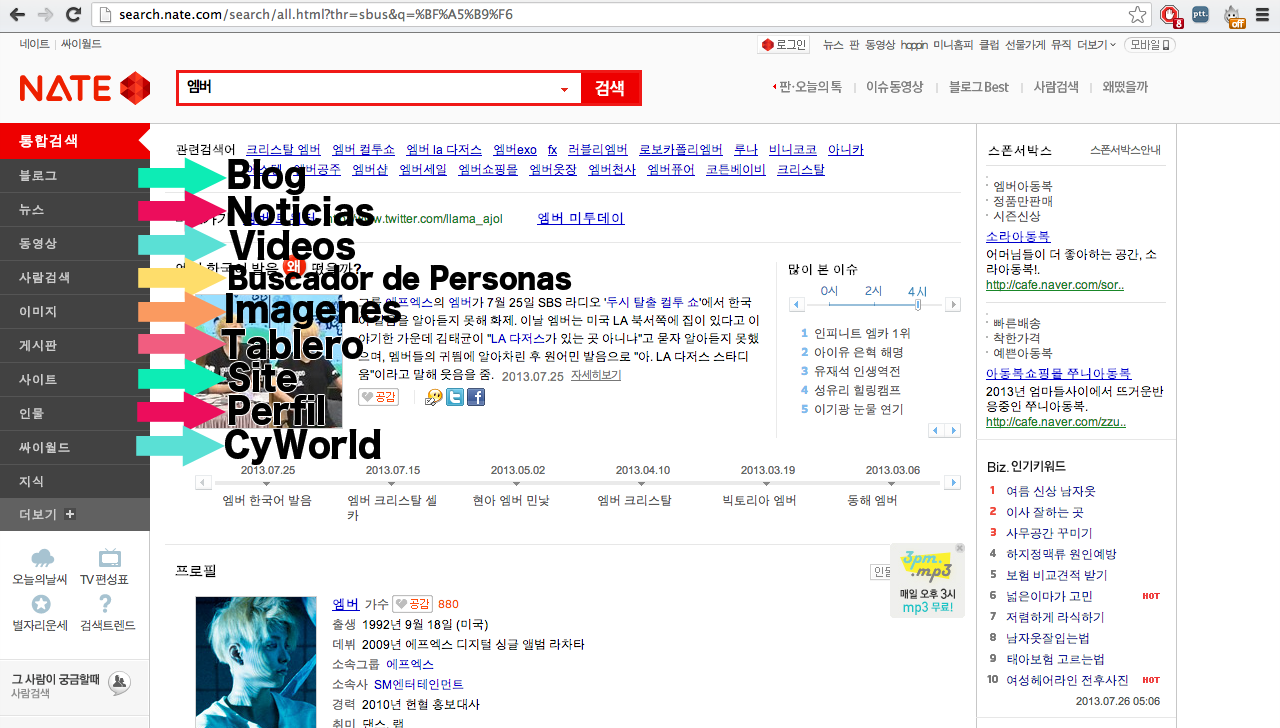Image resolution: width=1280 pixels, height=728 pixels.
Task: Select the 뉴스 item in the sidebar
Action: coord(75,210)
